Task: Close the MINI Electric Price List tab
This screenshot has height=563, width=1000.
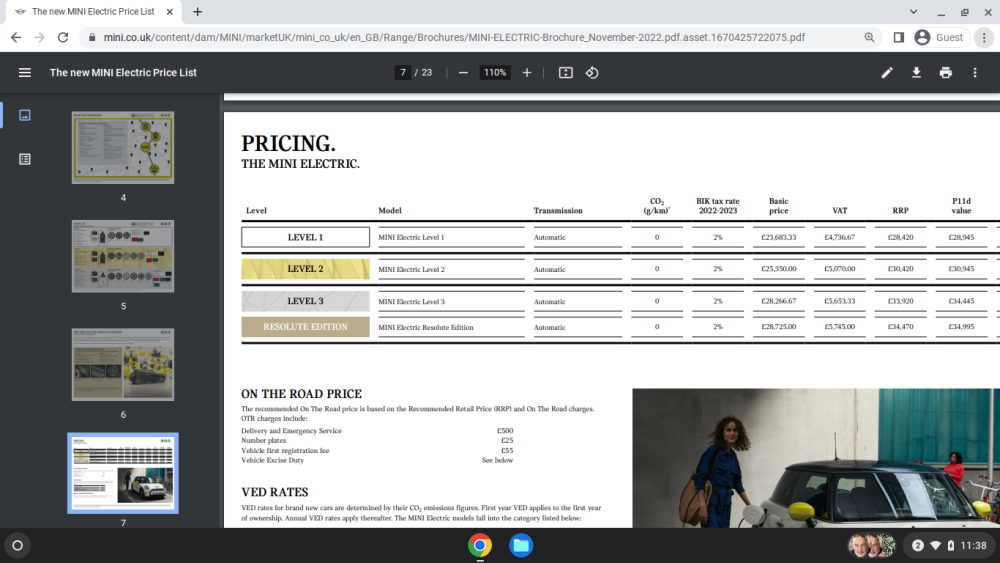Action: [x=170, y=11]
